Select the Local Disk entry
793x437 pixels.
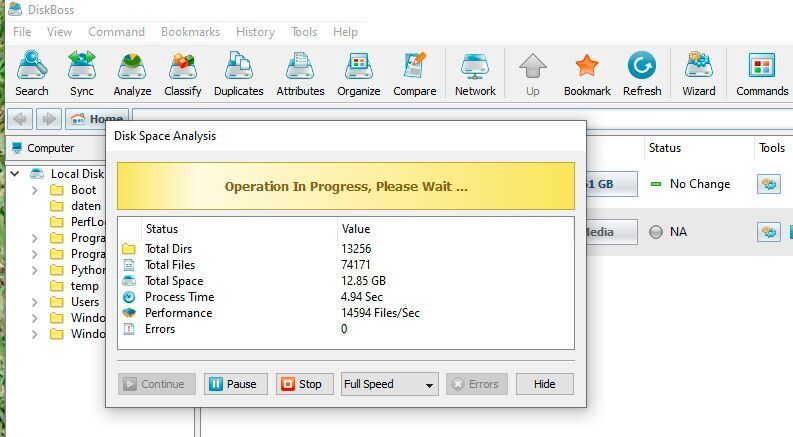click(x=77, y=173)
